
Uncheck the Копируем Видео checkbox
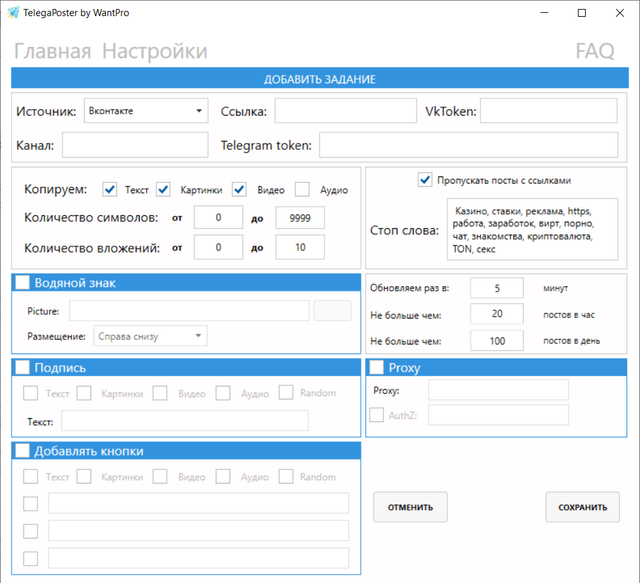(239, 189)
